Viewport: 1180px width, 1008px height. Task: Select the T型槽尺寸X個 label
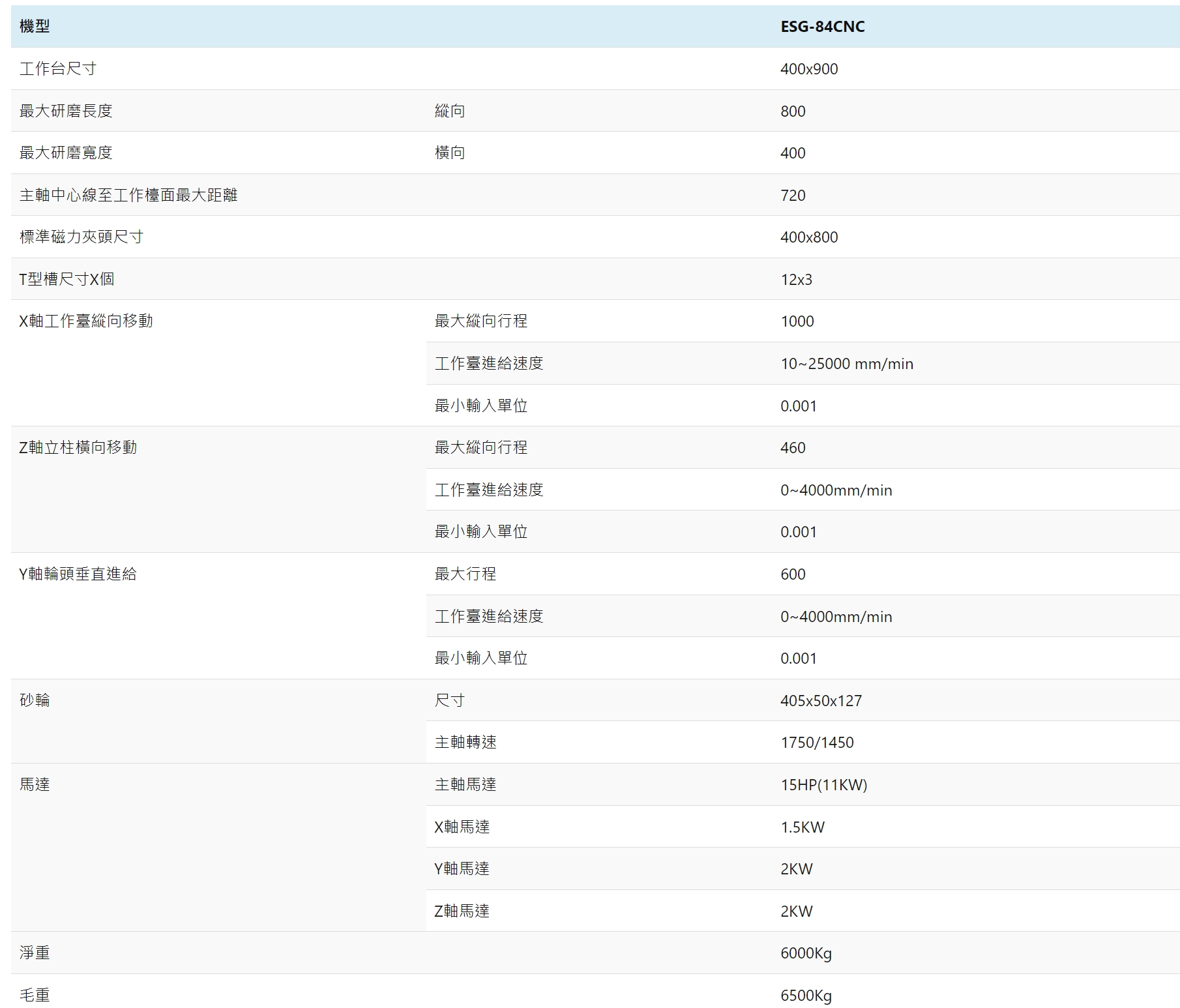tap(66, 279)
